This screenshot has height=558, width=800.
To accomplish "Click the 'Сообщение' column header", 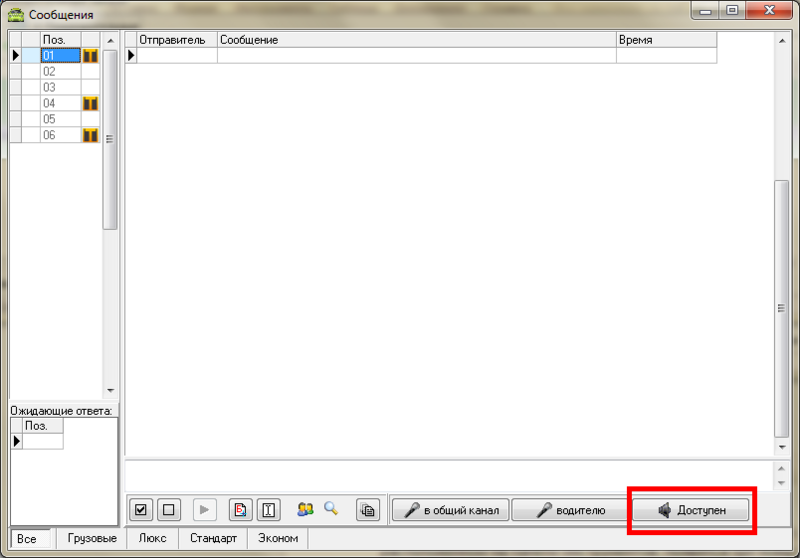I will 416,40.
